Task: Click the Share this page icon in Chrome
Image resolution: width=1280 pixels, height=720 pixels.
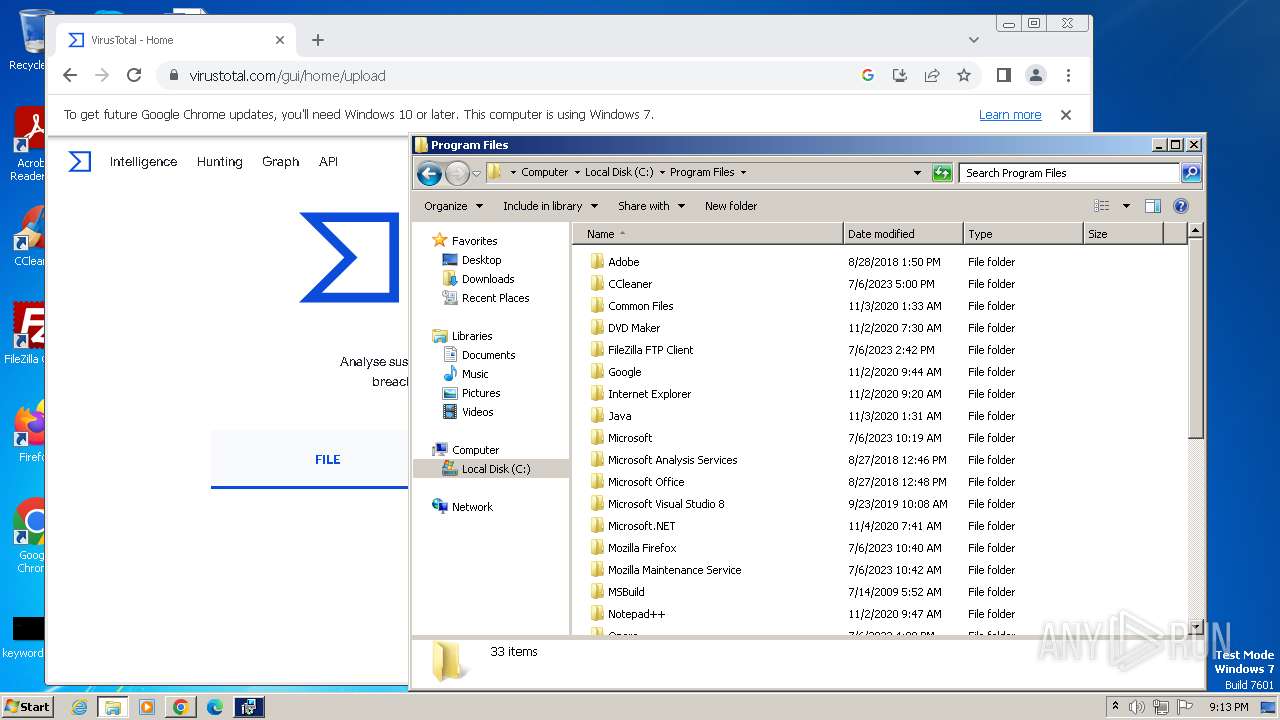Action: pos(932,75)
